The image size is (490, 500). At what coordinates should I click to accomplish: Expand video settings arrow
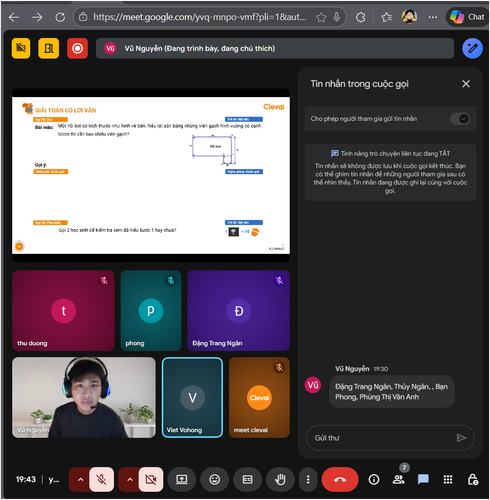click(x=130, y=479)
